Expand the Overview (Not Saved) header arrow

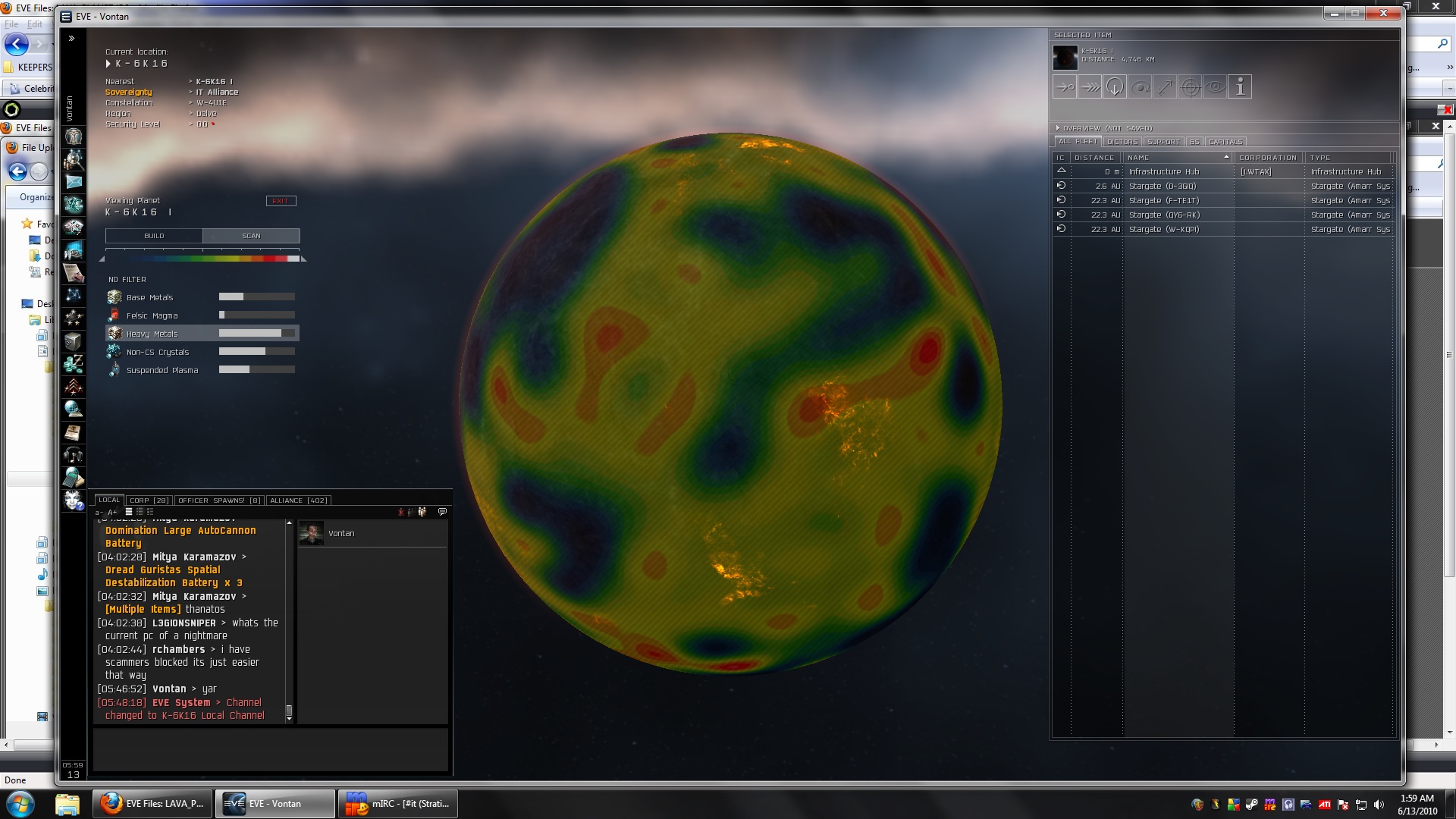1058,128
